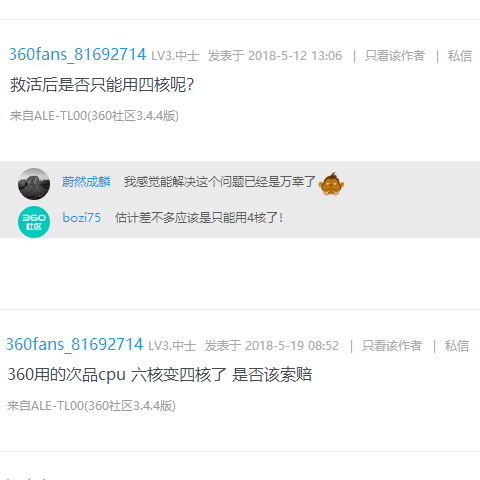Click the monkey emoji in the comment
Viewport: 480px width, 480px height.
click(331, 184)
